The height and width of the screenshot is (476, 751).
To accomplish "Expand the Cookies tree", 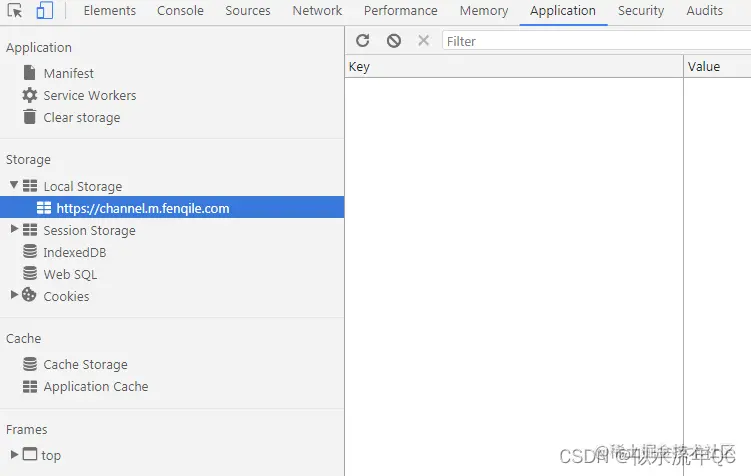I will point(14,295).
